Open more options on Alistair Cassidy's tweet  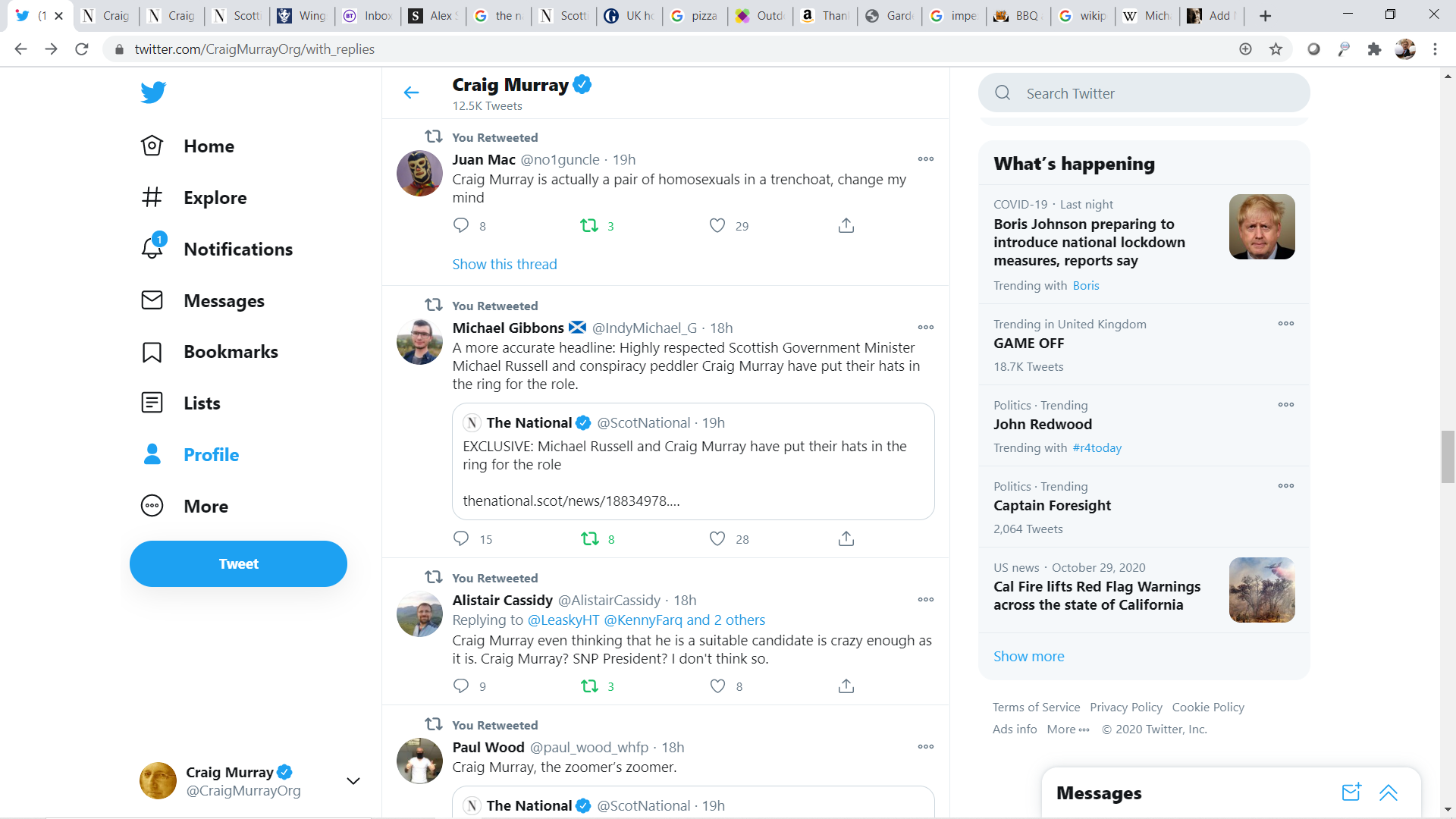coord(926,600)
